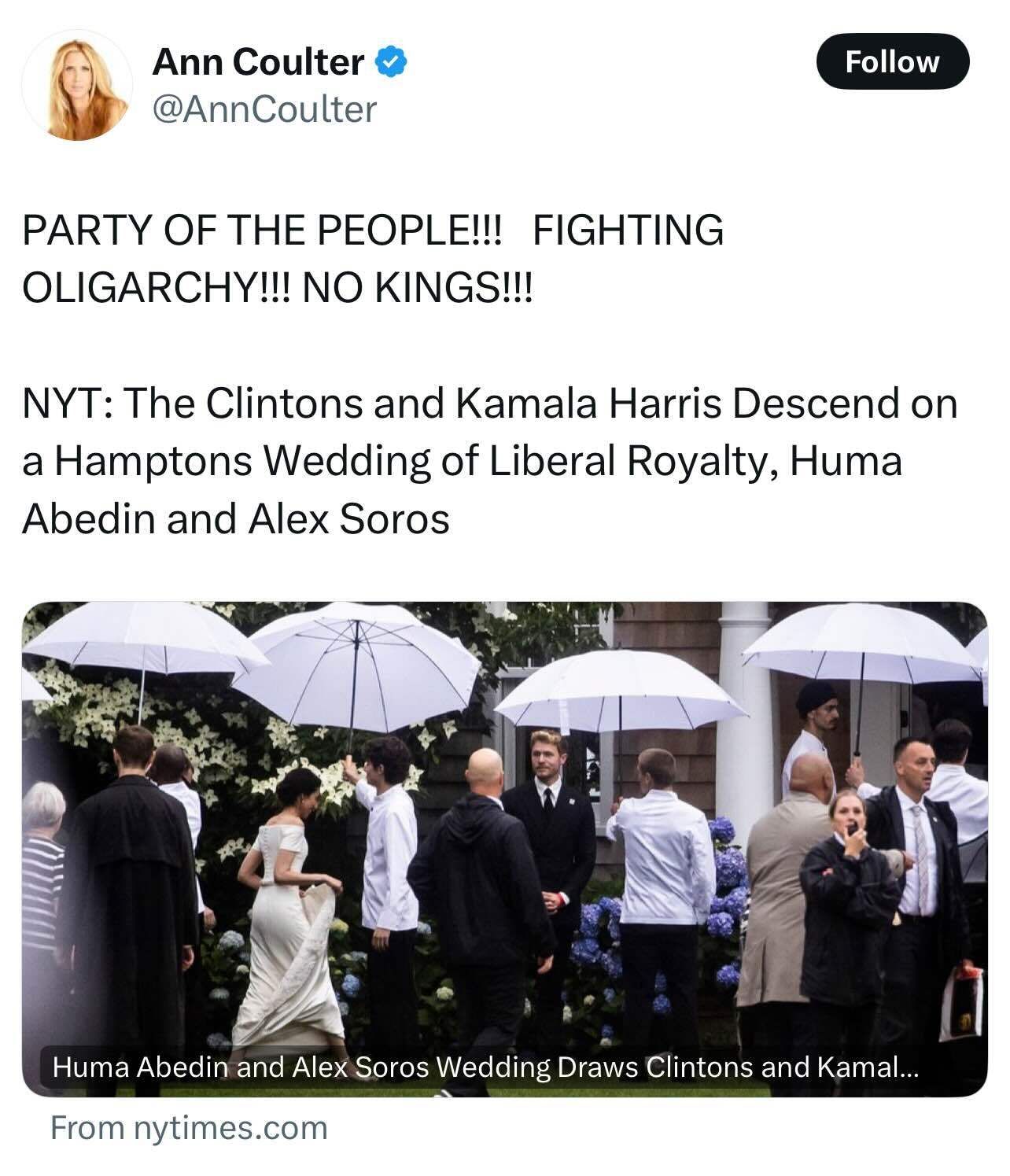
Task: Open the wedding article preview image
Action: point(504,849)
